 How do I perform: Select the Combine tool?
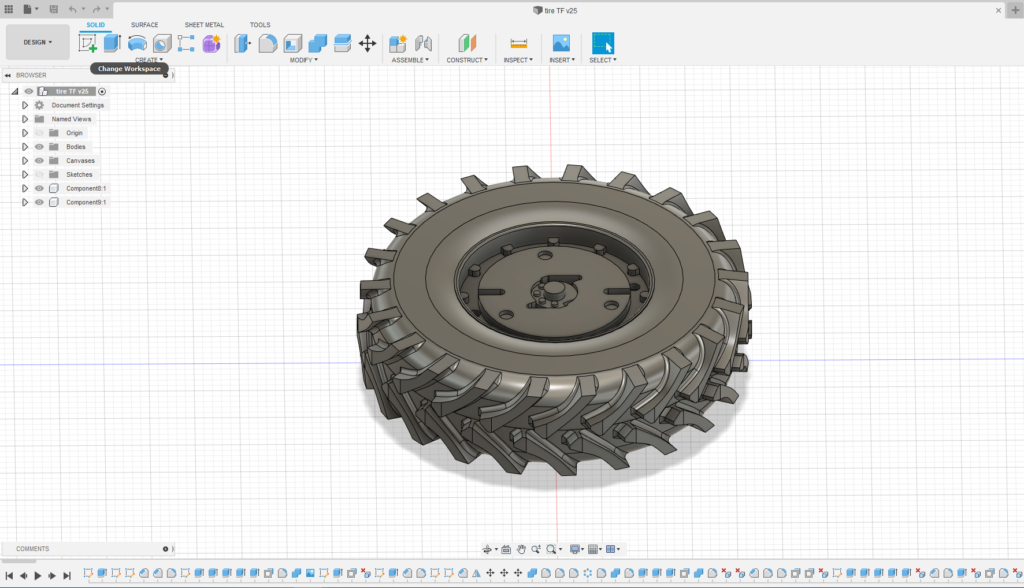pyautogui.click(x=317, y=43)
